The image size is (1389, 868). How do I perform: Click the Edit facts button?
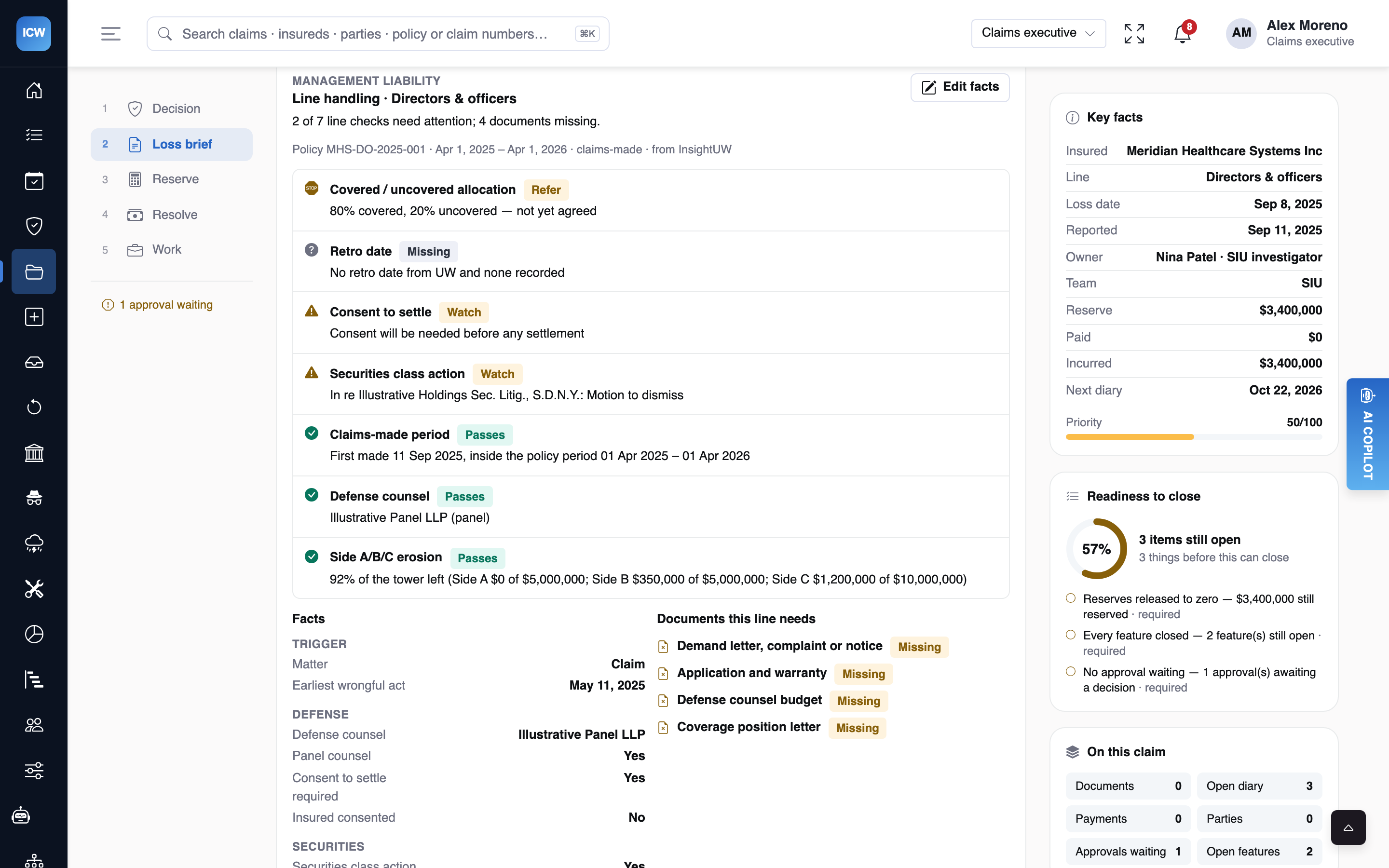point(960,87)
